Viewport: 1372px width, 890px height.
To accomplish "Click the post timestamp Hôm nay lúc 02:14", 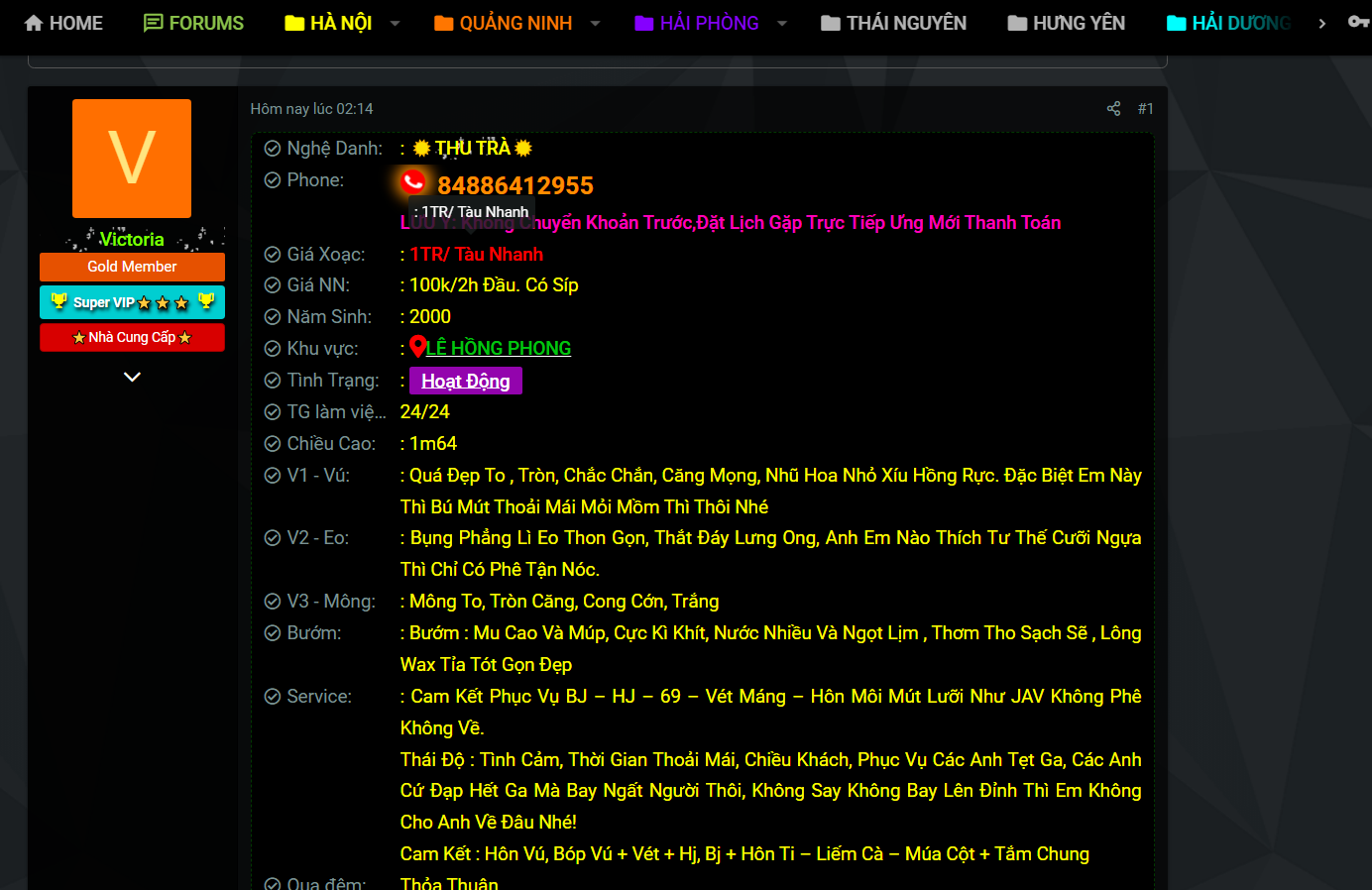I will tap(311, 109).
